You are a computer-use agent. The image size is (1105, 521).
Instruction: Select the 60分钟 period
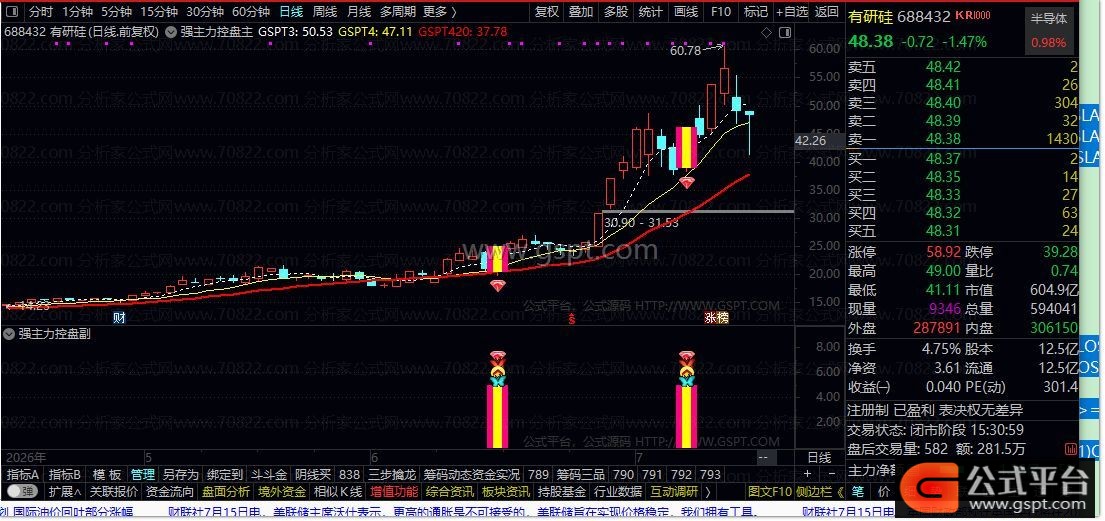pyautogui.click(x=251, y=11)
